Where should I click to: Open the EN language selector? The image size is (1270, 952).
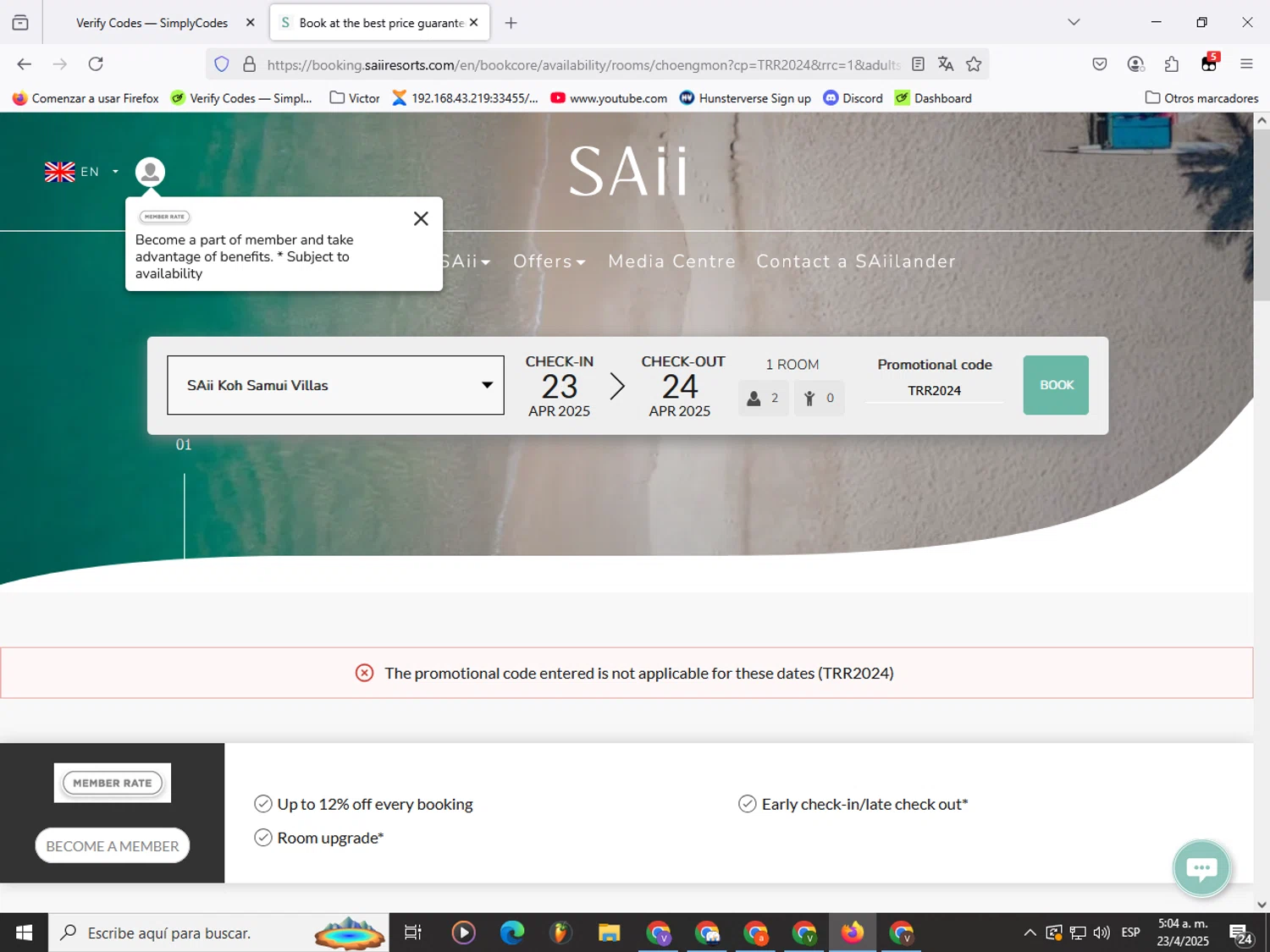(82, 172)
